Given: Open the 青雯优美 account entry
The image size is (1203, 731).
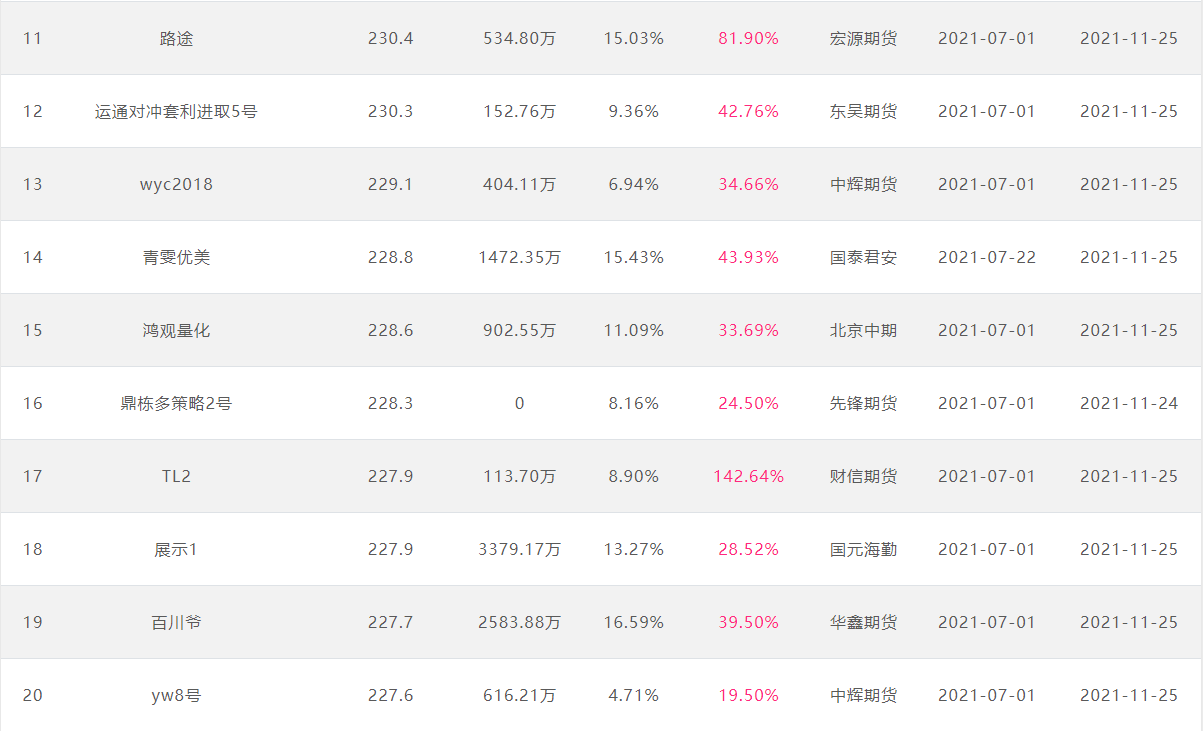Looking at the screenshot, I should [176, 258].
